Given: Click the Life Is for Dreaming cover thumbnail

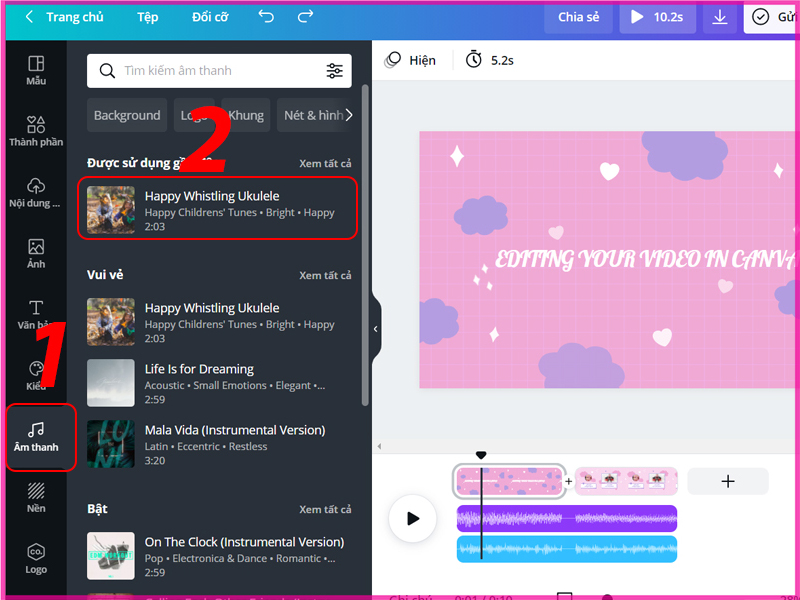Looking at the screenshot, I should [111, 383].
